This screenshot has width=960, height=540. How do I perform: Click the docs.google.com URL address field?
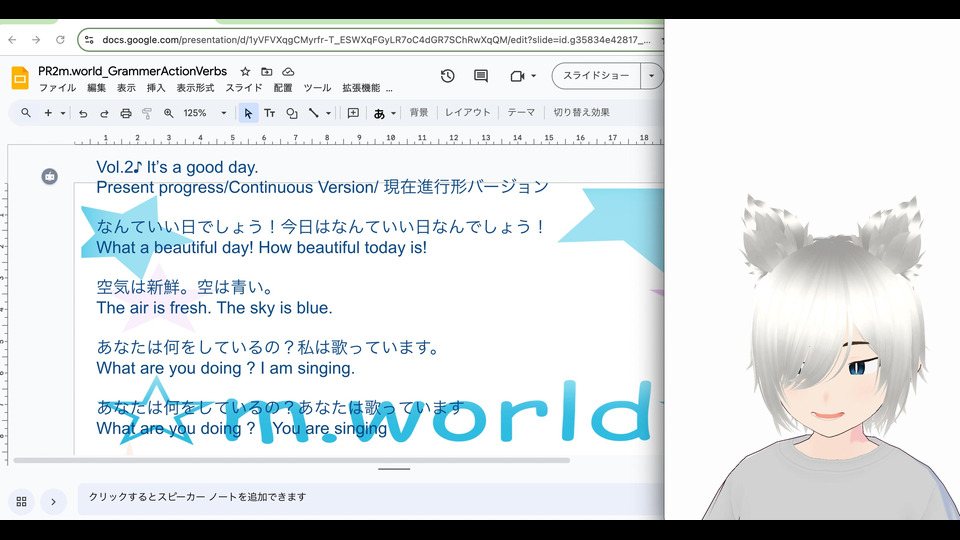[x=375, y=40]
